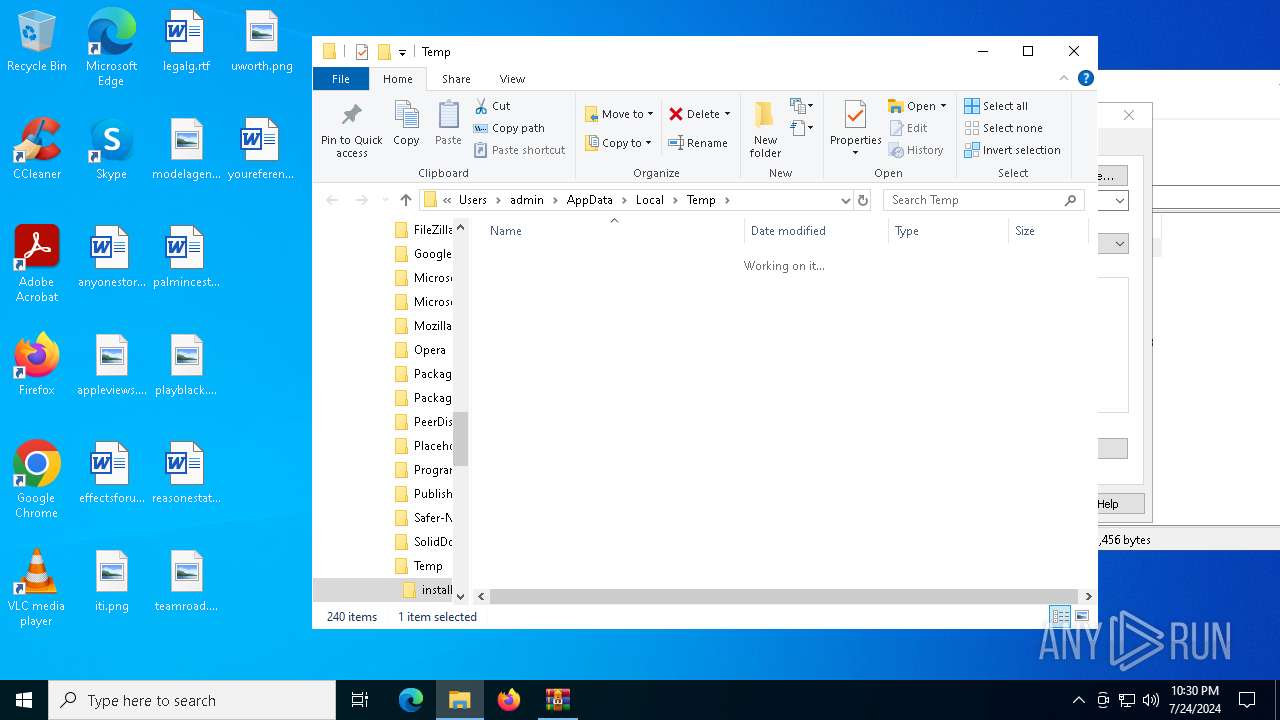Switch to the View ribbon tab
Screen dimensions: 1280x720
pyautogui.click(x=512, y=79)
